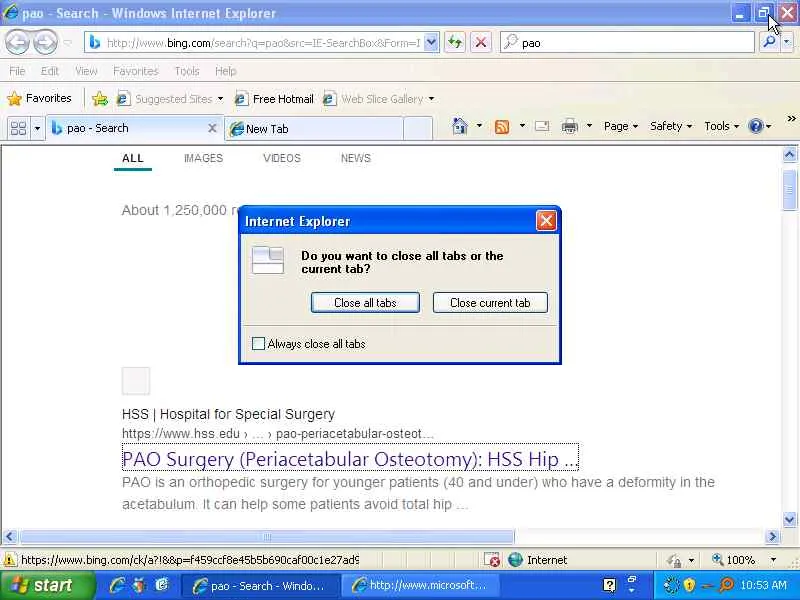Open the Favorites menu
Image resolution: width=800 pixels, height=600 pixels.
(136, 71)
